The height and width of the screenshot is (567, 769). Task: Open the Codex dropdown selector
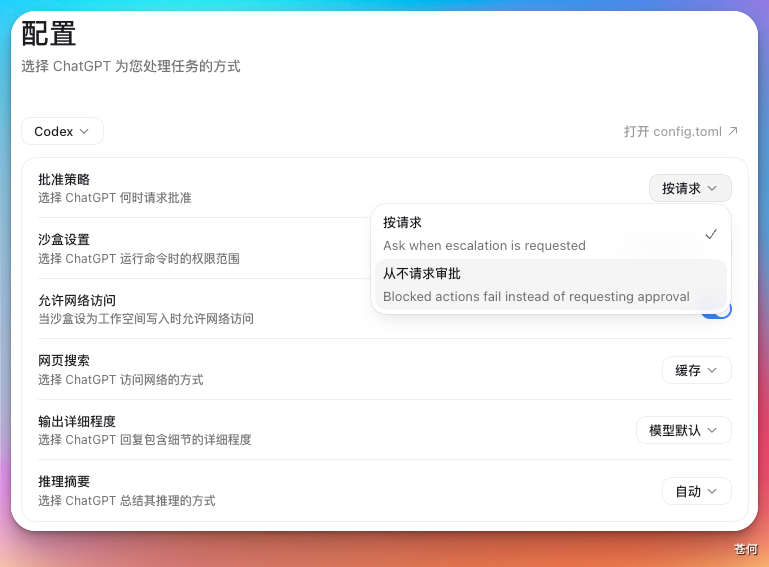62,131
